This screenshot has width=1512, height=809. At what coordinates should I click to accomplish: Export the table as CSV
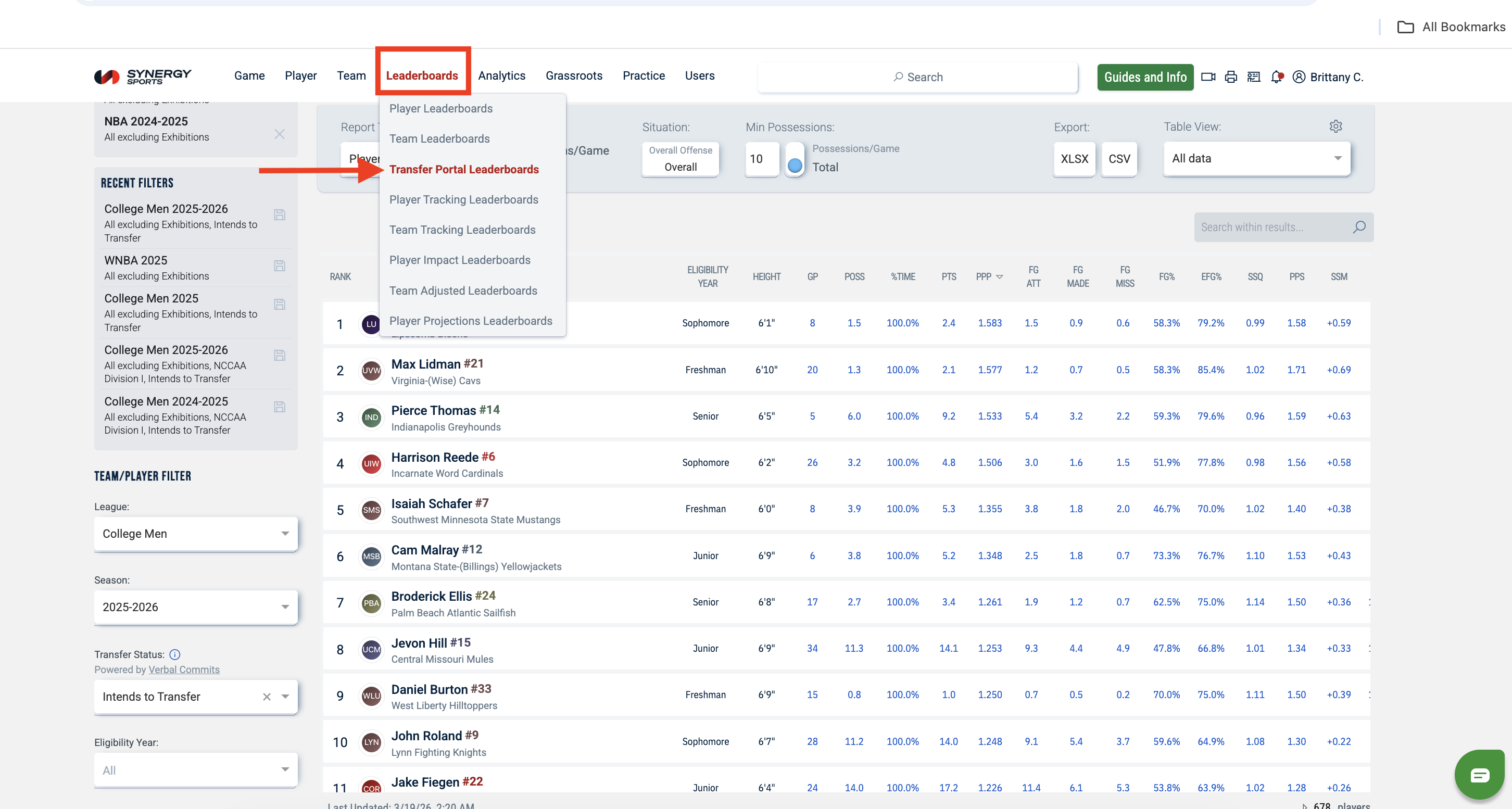[1118, 158]
